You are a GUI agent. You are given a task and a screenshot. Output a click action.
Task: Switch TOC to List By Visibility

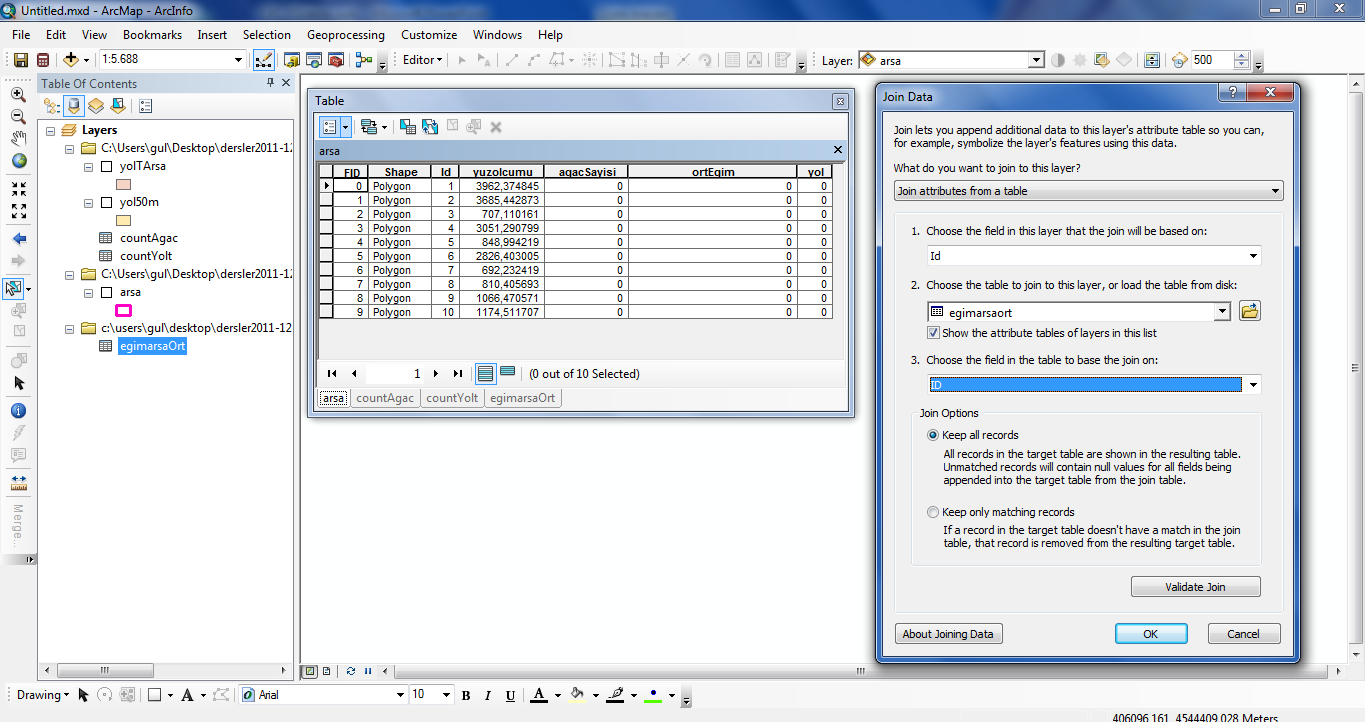tap(96, 105)
